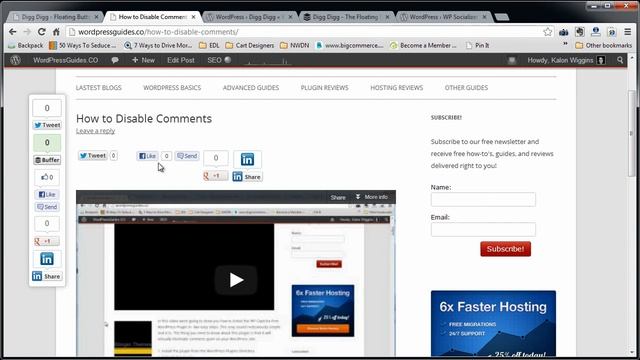Click the floating sidebar Facebook Like button

(x=47, y=194)
